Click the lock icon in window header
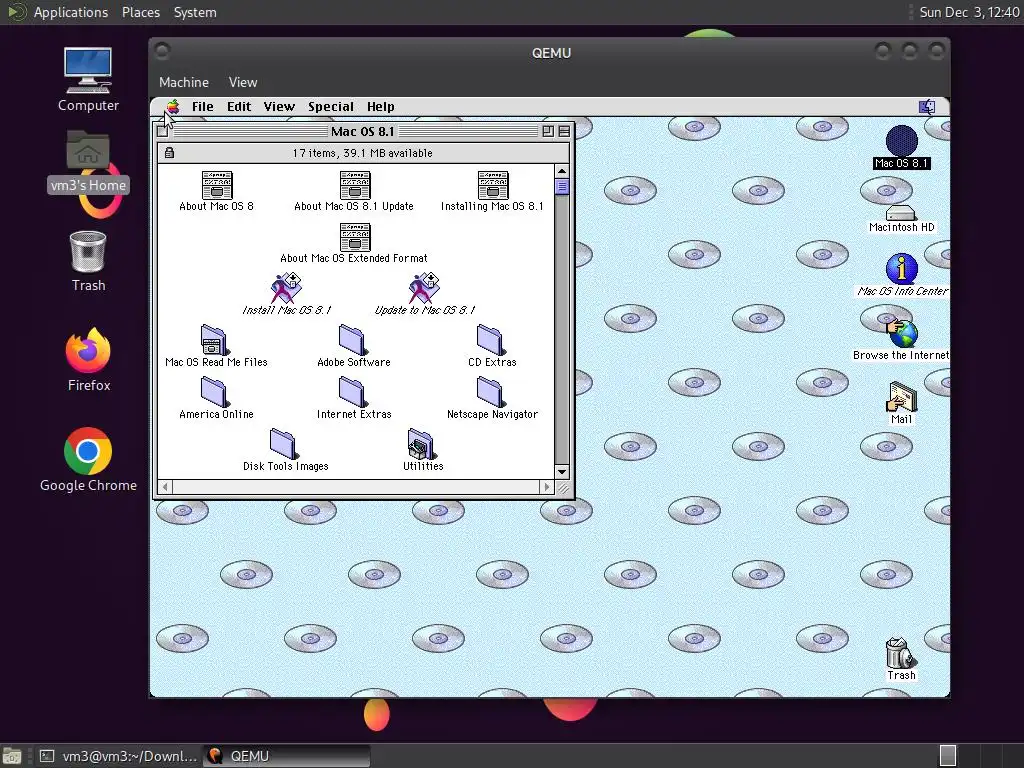Screen dimensions: 1024x768 point(169,153)
